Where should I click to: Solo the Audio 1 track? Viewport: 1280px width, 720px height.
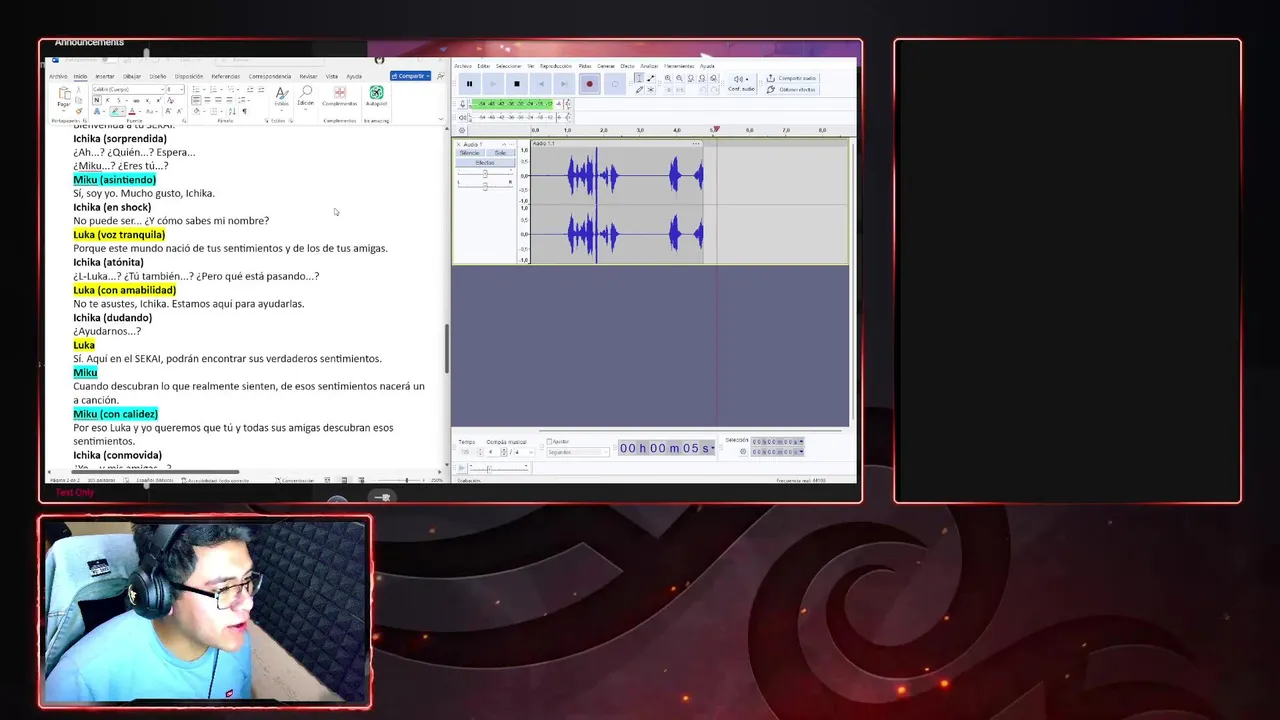coord(500,153)
